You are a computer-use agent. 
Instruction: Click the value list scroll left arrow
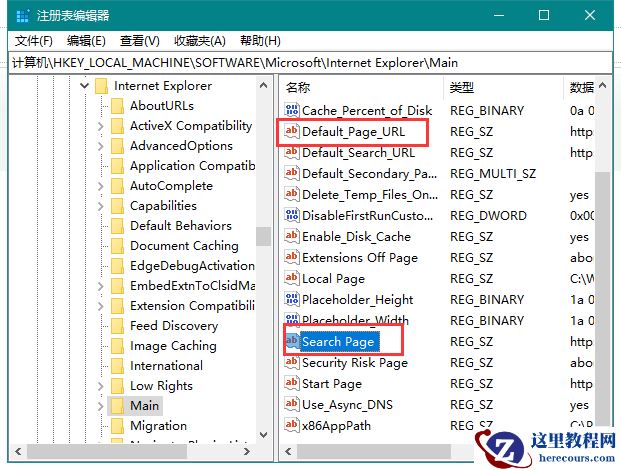point(288,451)
